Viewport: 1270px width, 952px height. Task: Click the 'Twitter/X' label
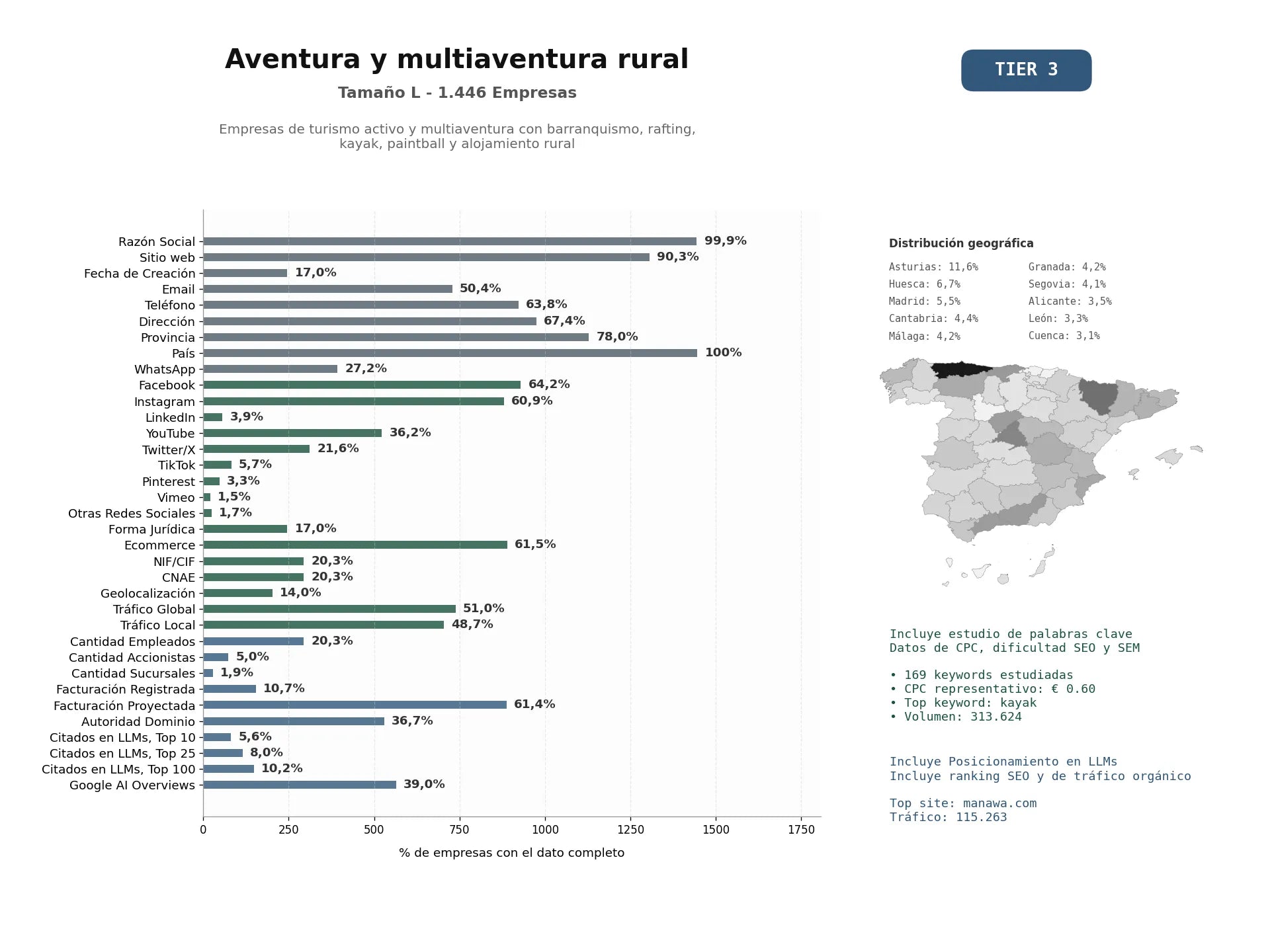[169, 450]
